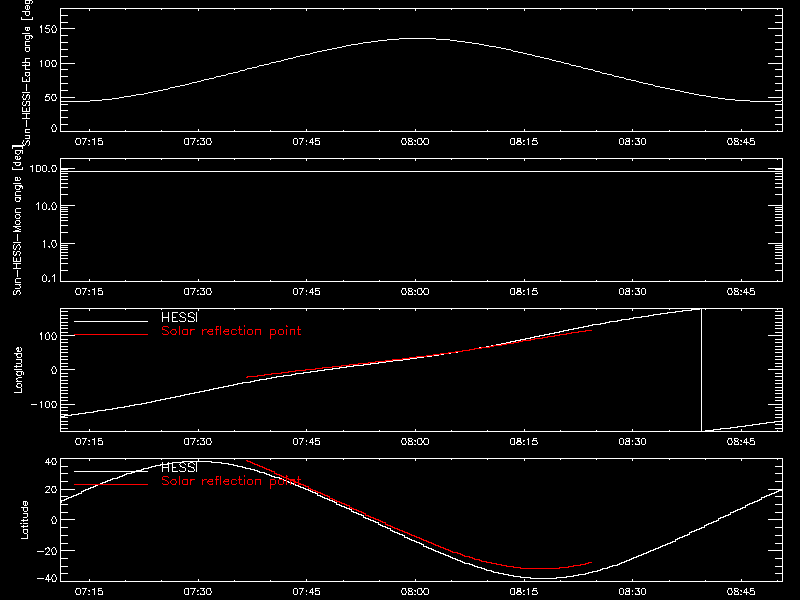Click the Longitude axis title
This screenshot has width=800, height=600.
(x=18, y=370)
